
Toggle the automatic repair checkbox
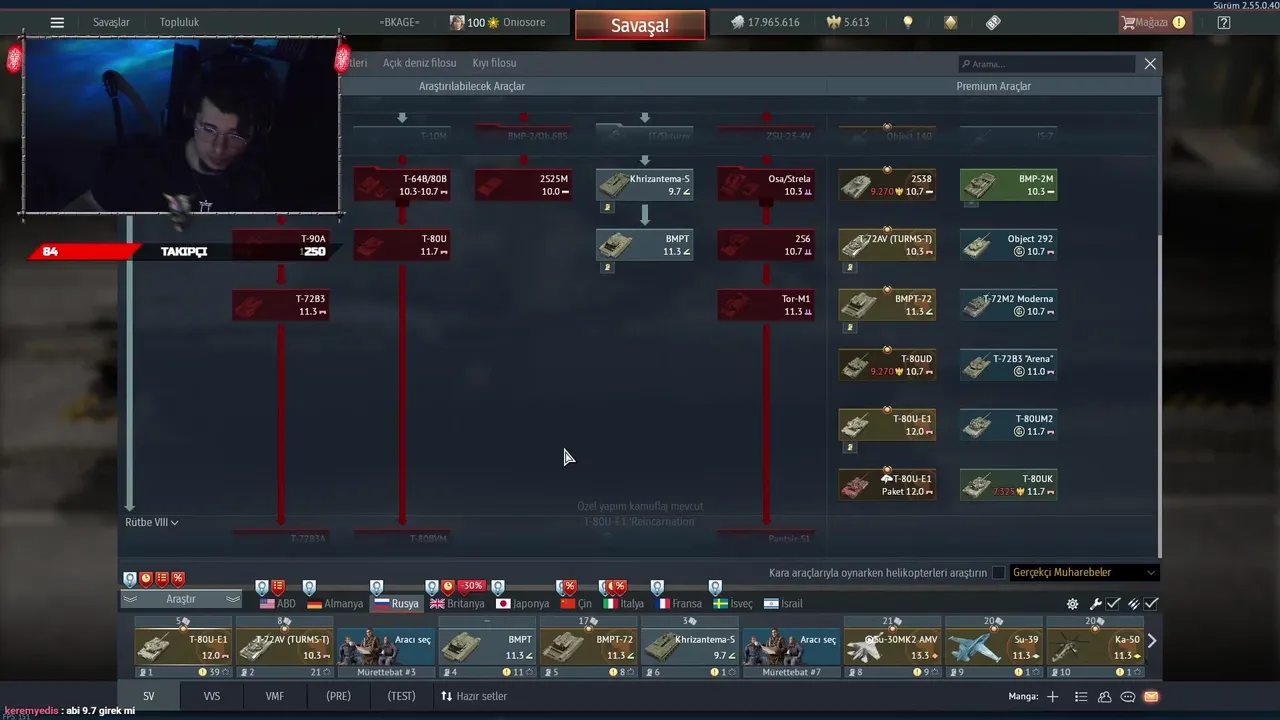pos(1113,604)
